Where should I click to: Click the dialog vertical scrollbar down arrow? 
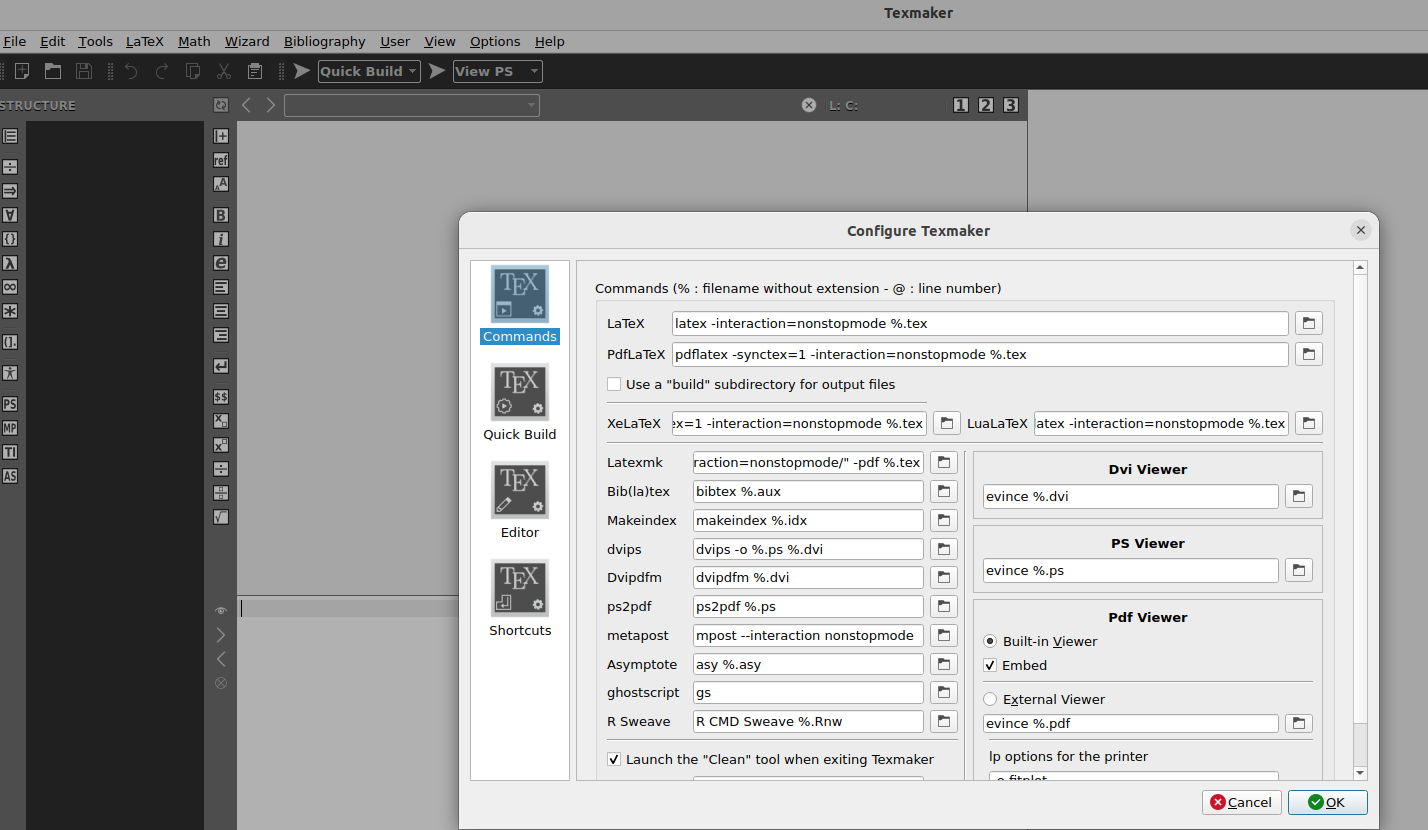tap(1360, 773)
